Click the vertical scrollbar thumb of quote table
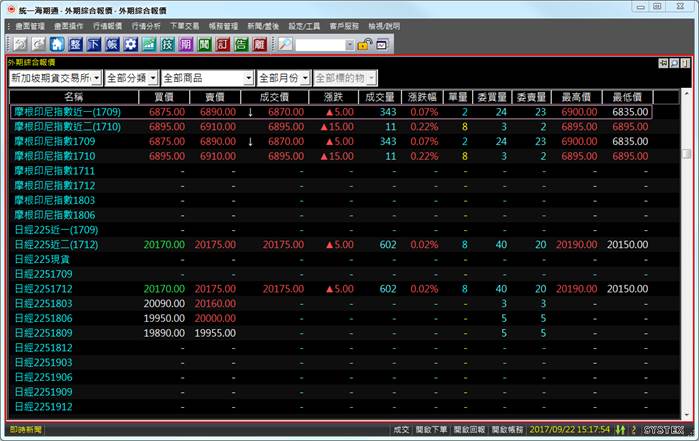The width and height of the screenshot is (699, 441). click(x=687, y=154)
